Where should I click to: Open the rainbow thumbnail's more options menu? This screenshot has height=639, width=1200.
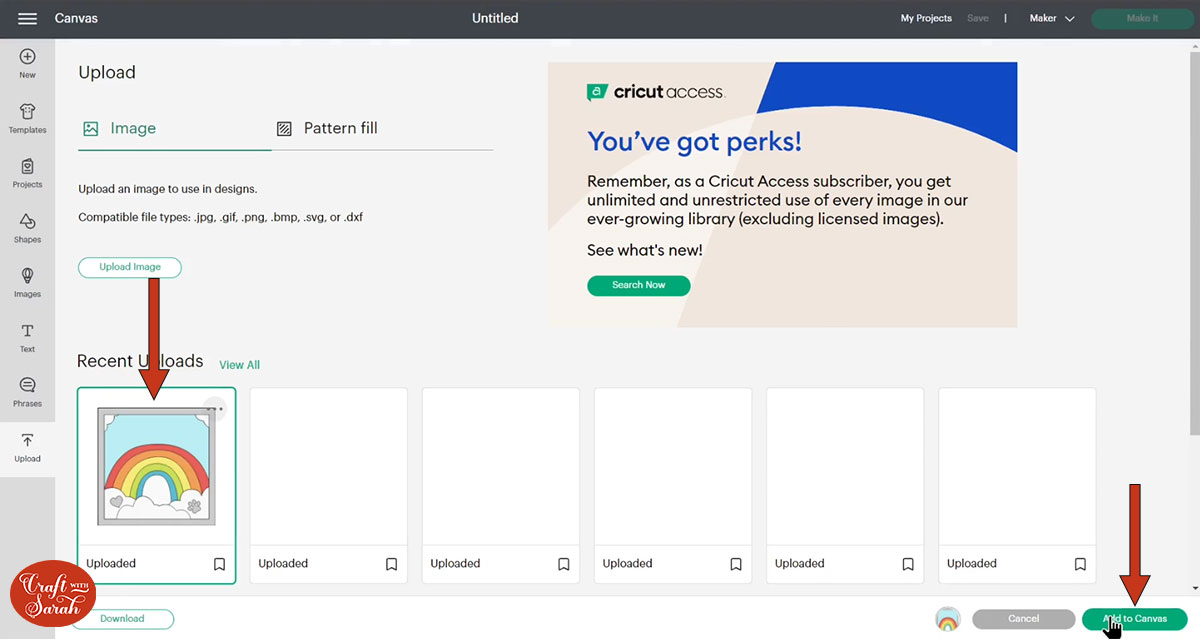[216, 408]
